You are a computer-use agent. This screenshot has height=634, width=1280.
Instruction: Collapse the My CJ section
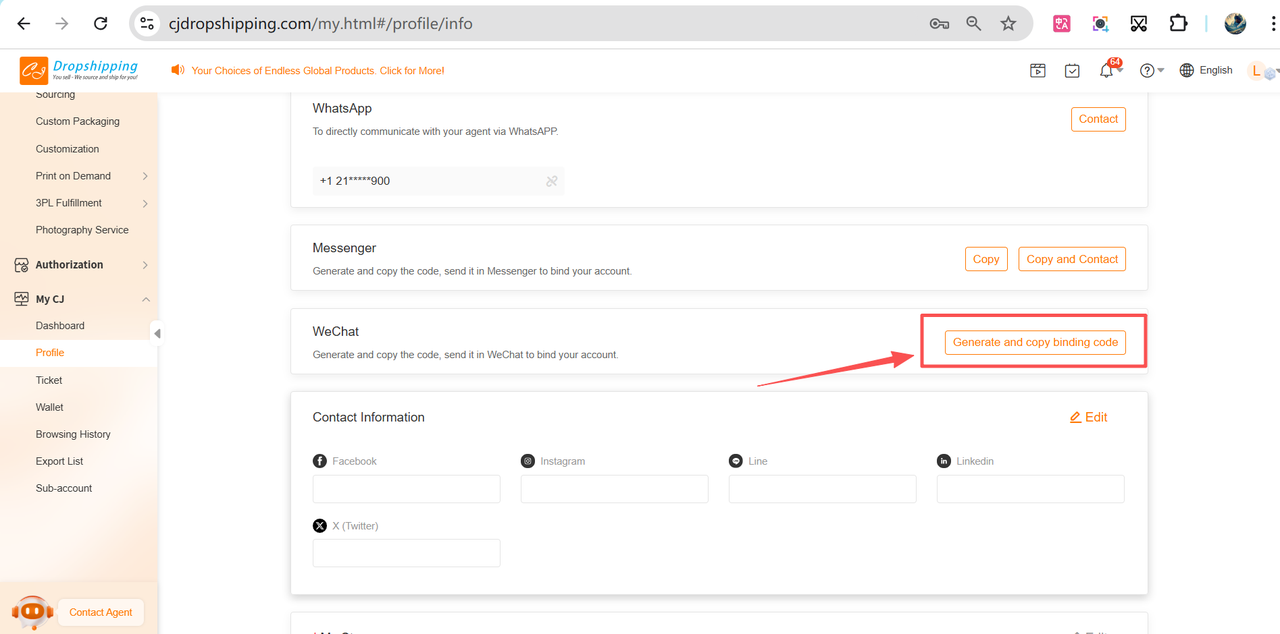click(145, 299)
